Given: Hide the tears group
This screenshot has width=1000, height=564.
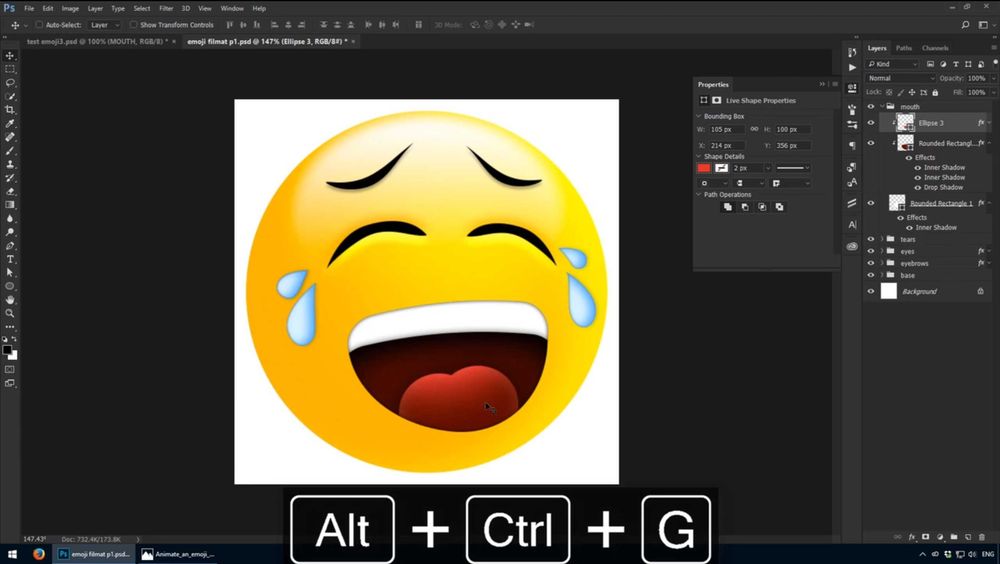Looking at the screenshot, I should click(871, 239).
